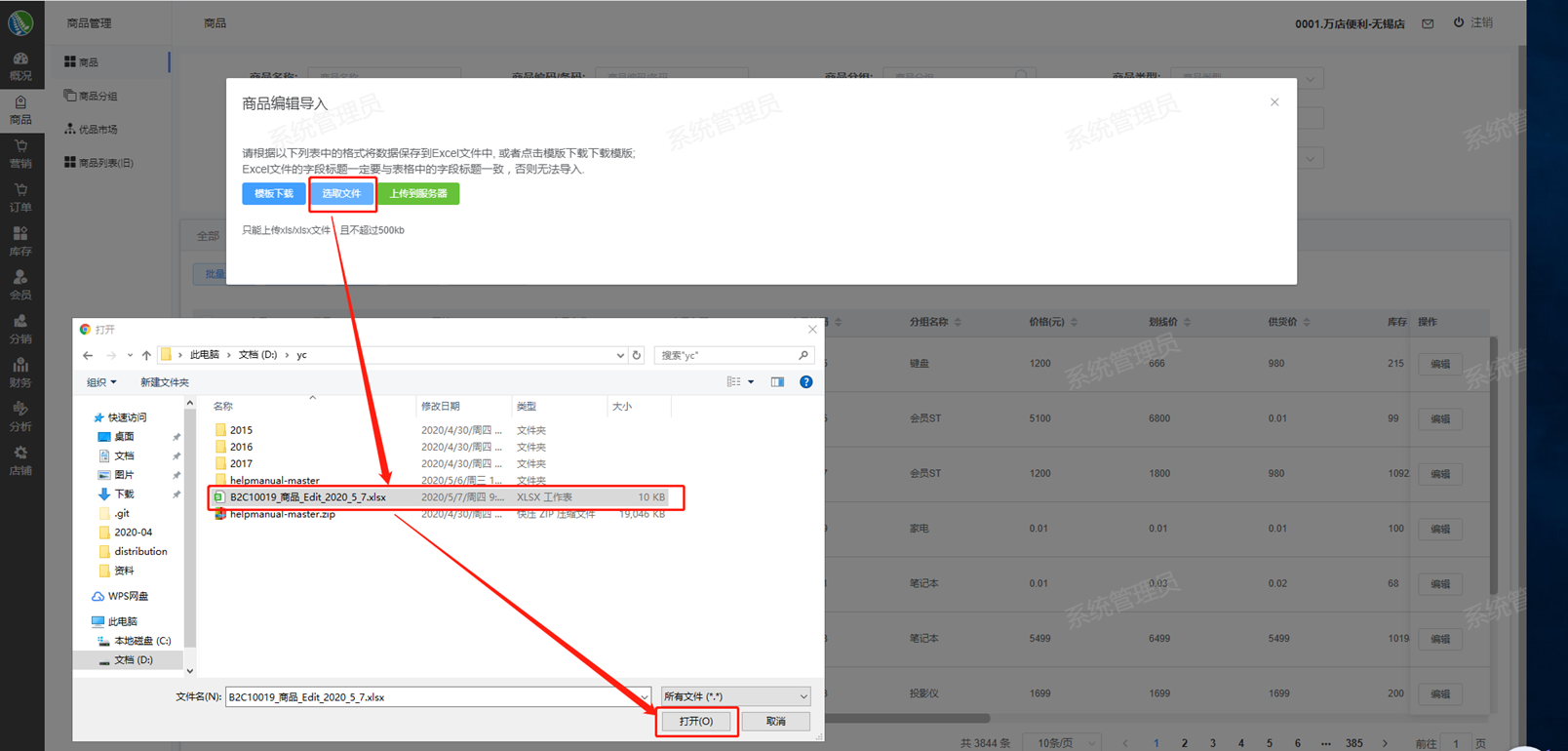The height and width of the screenshot is (751, 1568).
Task: Select the 分销 distribution sidebar icon
Action: [x=20, y=330]
